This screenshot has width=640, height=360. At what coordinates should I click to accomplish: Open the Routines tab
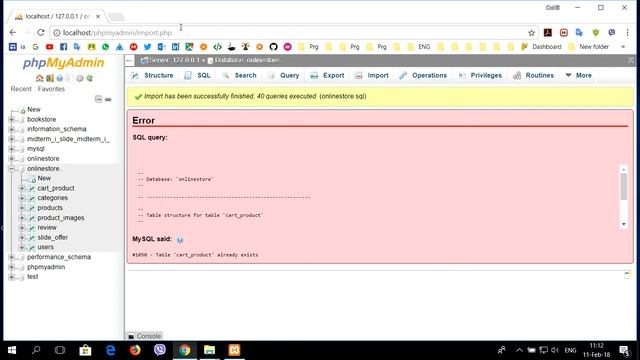(533, 76)
